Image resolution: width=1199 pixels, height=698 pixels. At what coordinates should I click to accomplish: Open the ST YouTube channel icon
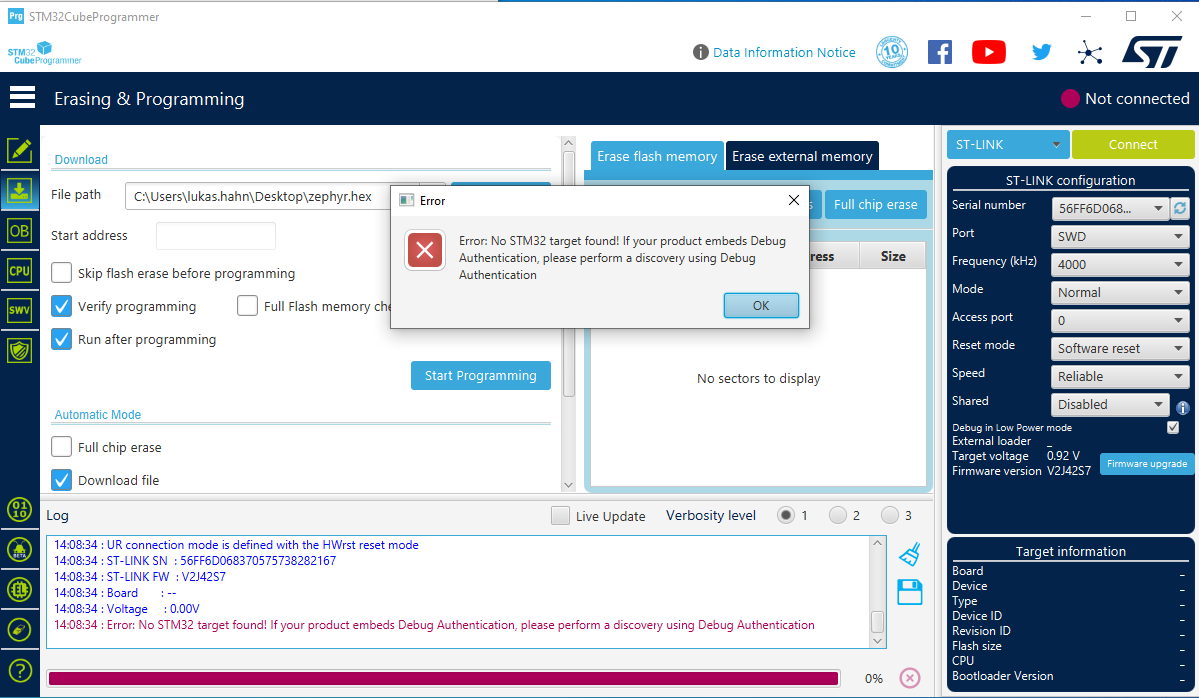tap(988, 52)
